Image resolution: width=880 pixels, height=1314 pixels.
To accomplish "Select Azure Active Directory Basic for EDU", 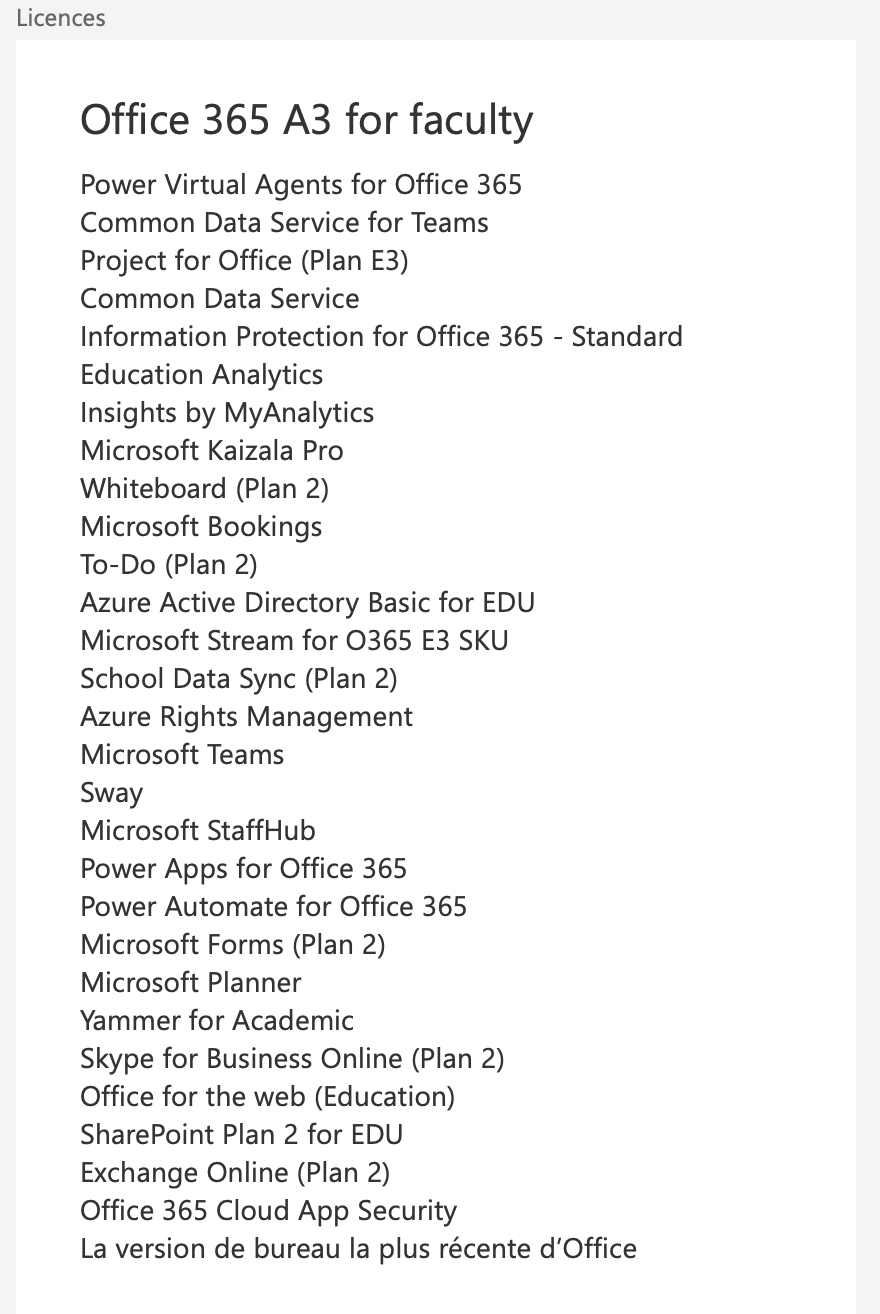I will pos(308,603).
